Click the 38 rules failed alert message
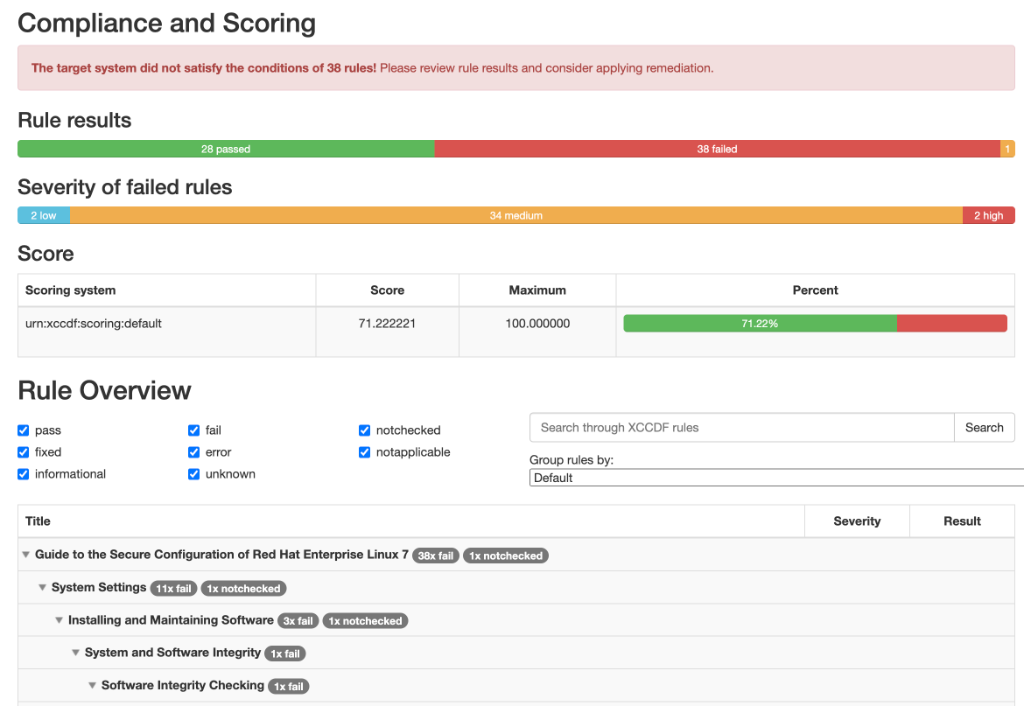The width and height of the screenshot is (1024, 706). pos(516,68)
